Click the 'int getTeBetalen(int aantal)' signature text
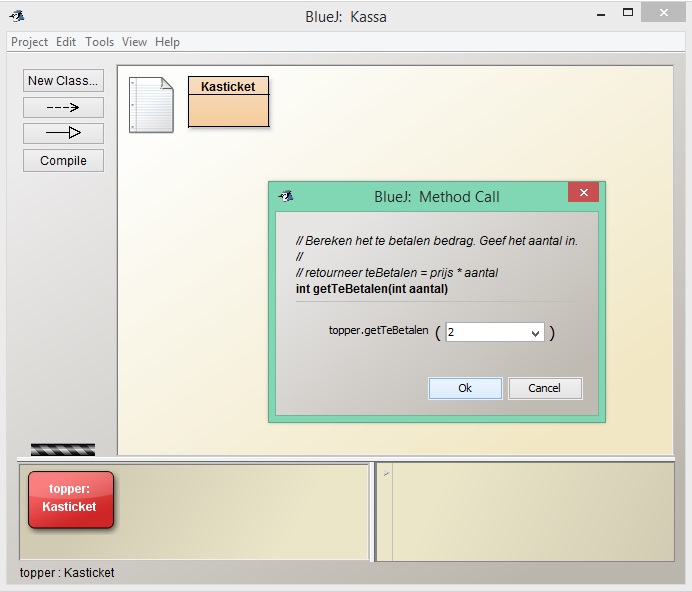 pos(372,289)
